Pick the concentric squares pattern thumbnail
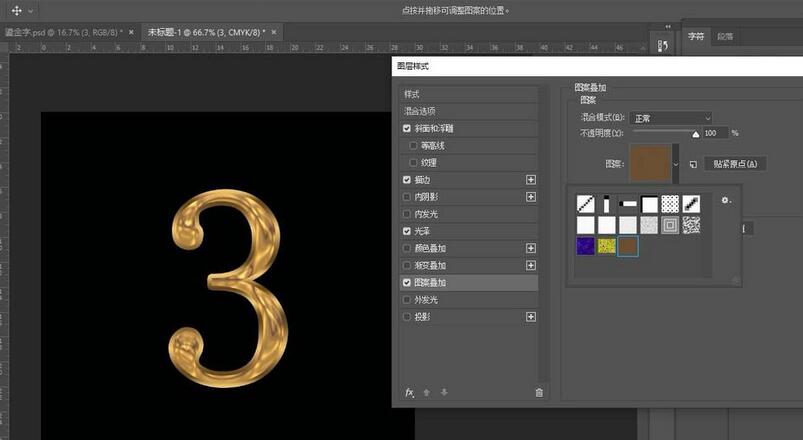This screenshot has width=803, height=440. (x=670, y=225)
